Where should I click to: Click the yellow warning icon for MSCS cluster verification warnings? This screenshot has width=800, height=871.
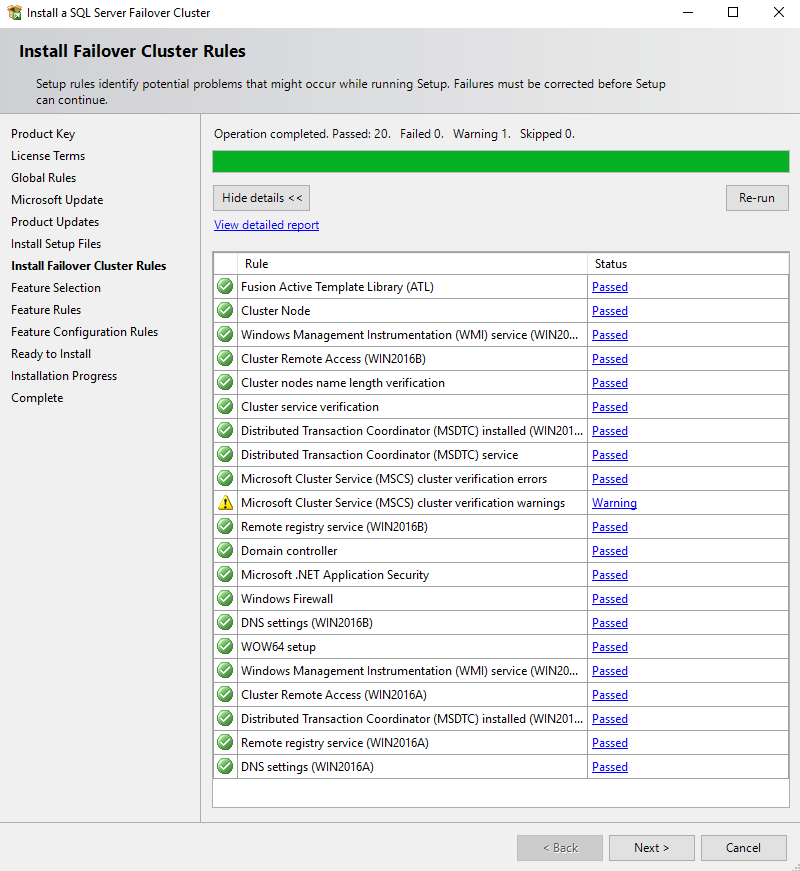[225, 503]
